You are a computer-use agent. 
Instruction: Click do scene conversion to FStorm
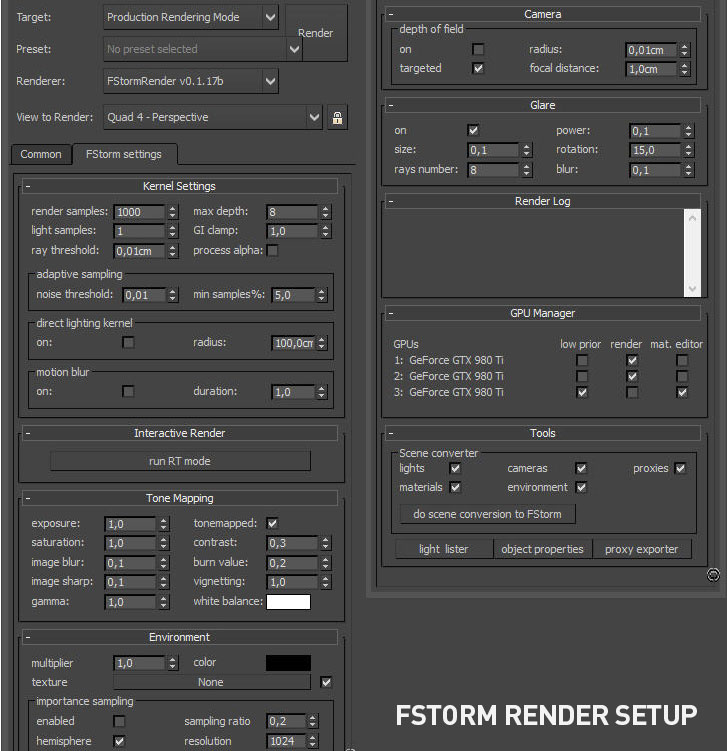[x=488, y=514]
